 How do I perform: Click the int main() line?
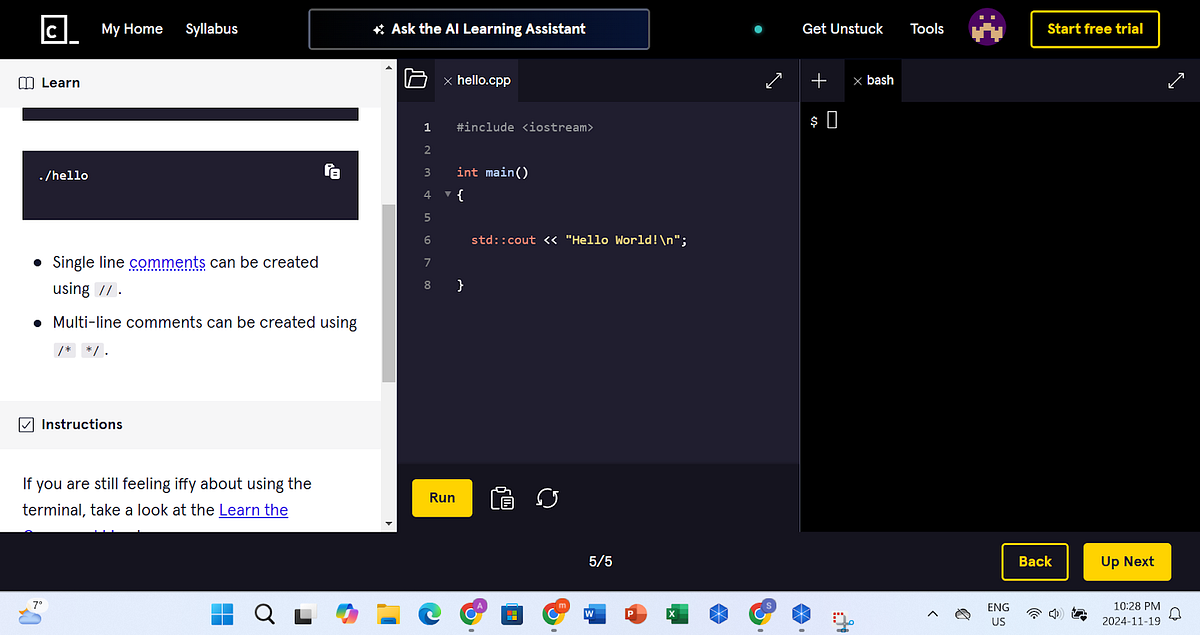coord(492,172)
